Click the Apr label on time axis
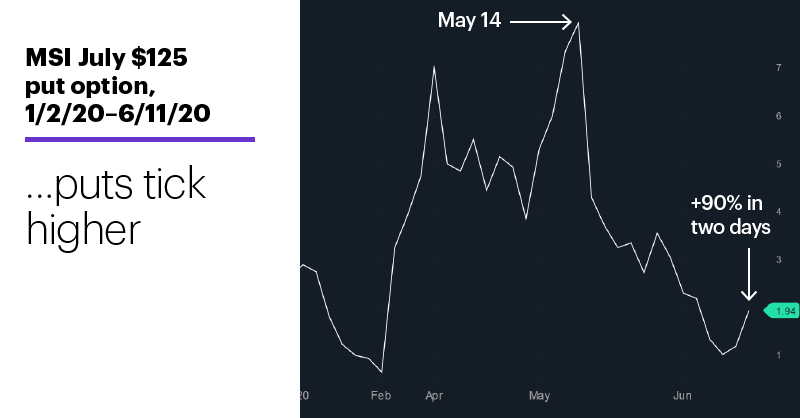The image size is (800, 418). pyautogui.click(x=434, y=396)
